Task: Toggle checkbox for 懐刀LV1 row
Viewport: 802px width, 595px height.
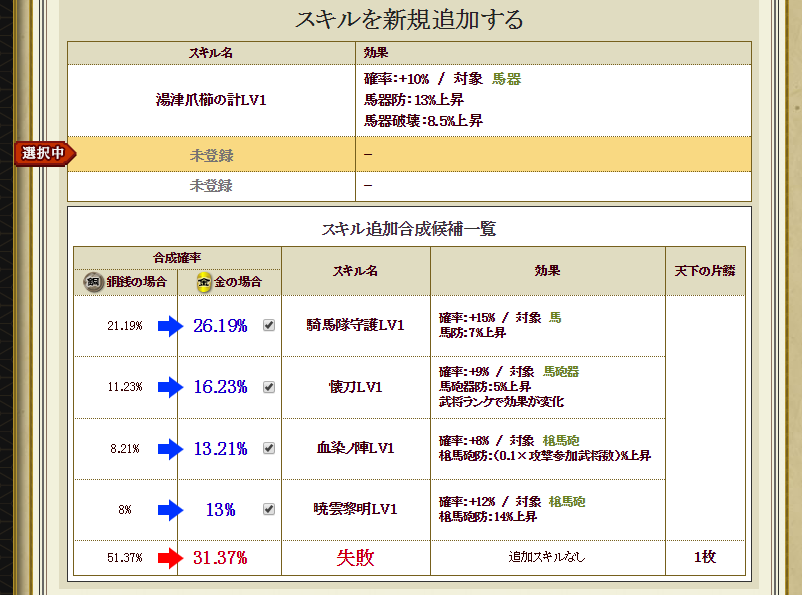Action: click(x=269, y=387)
